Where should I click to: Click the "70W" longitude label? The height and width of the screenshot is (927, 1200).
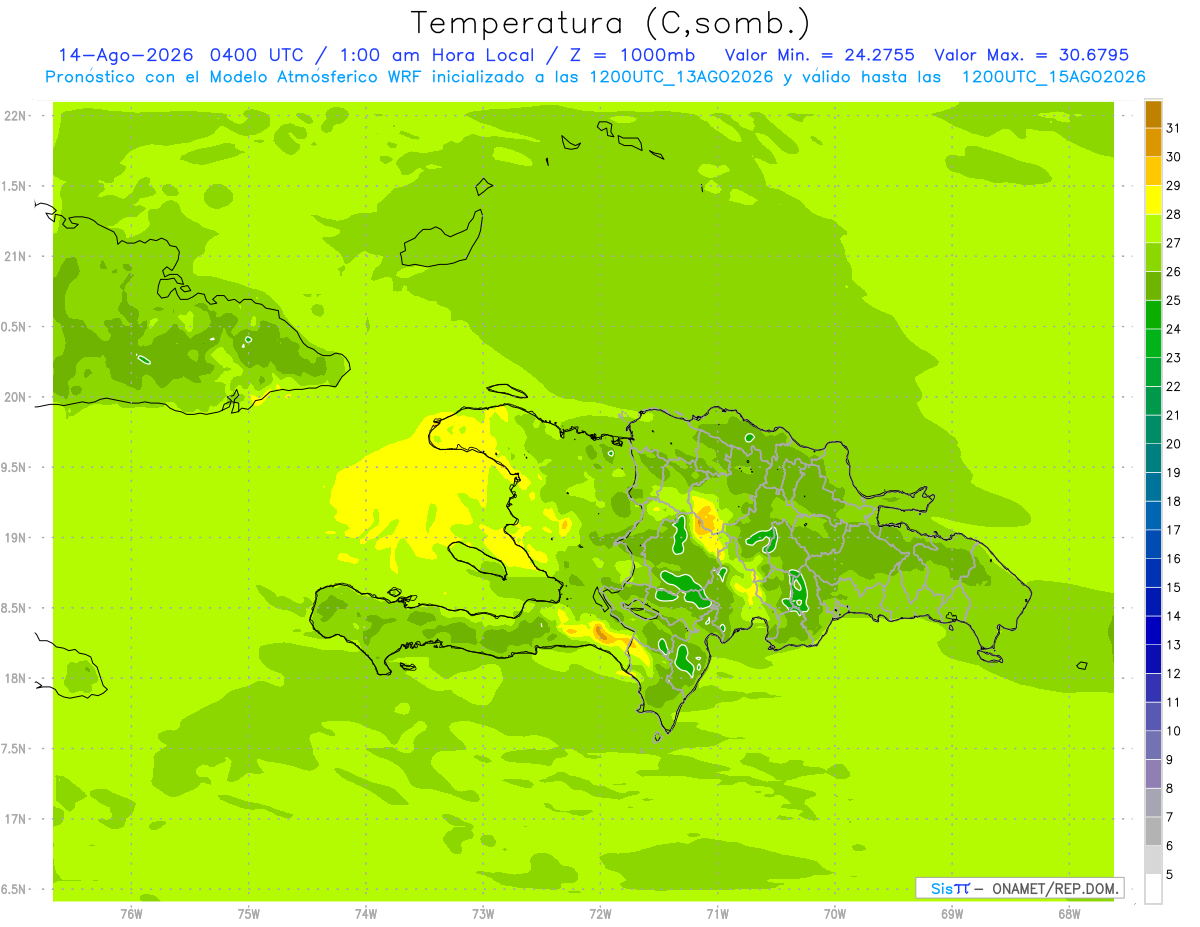point(835,914)
